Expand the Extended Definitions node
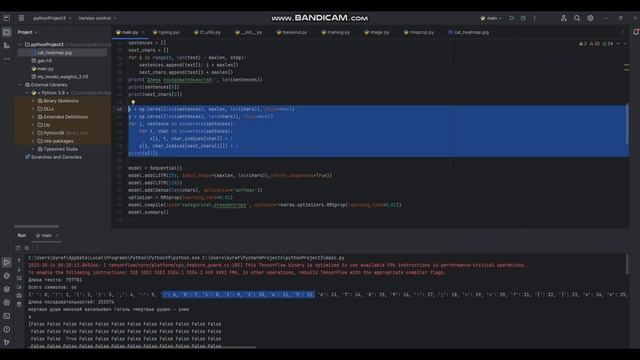This screenshot has height=360, width=640. [x=34, y=117]
